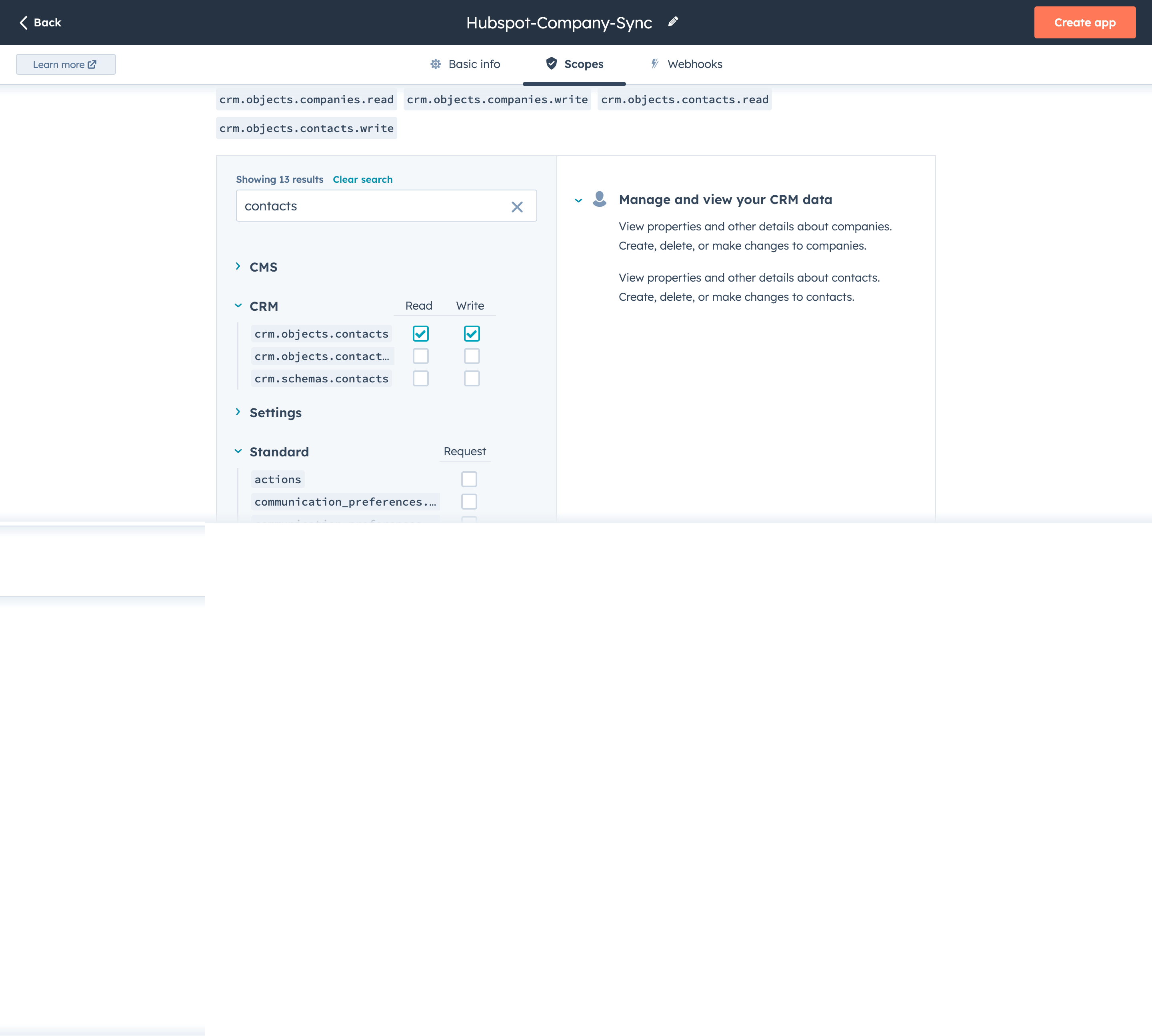This screenshot has width=1152, height=1036.
Task: Click the Showing 13 results text
Action: (280, 179)
